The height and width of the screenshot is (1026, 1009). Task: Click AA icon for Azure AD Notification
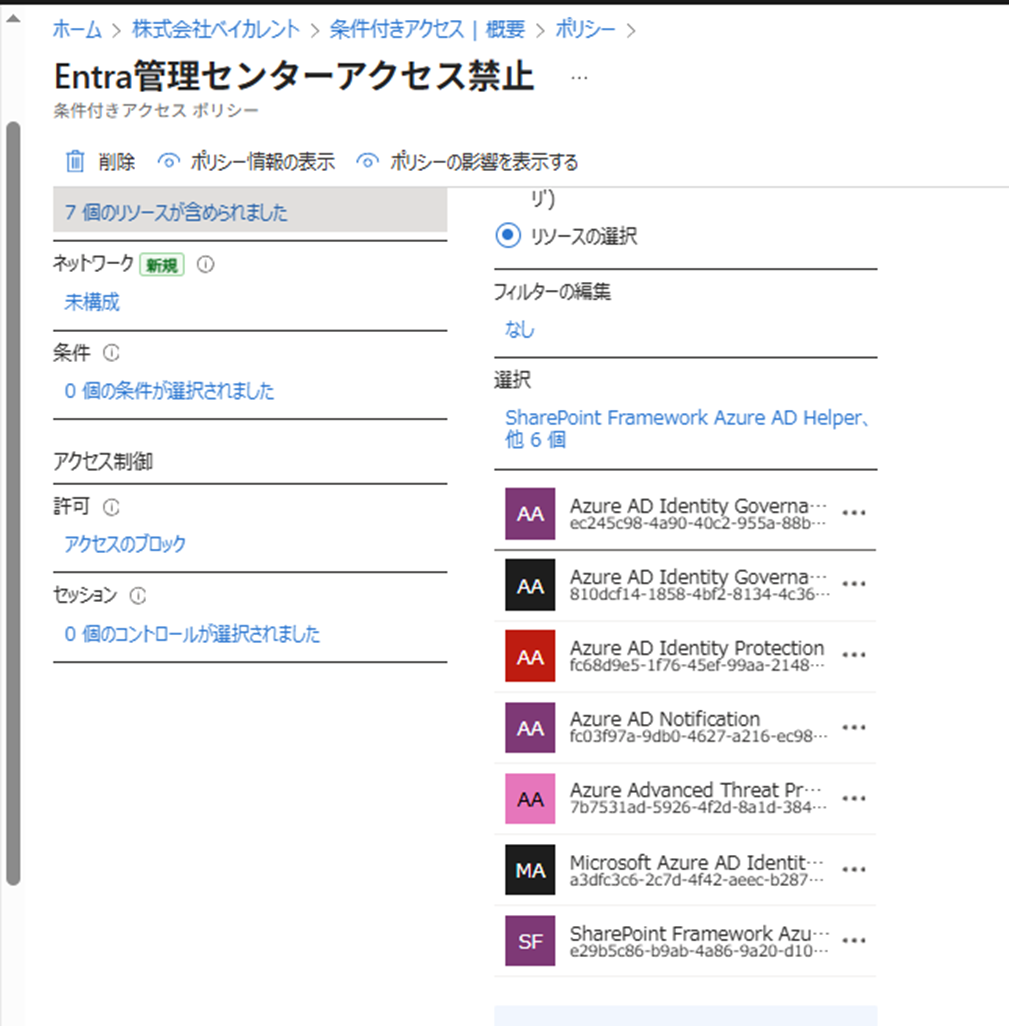[530, 728]
